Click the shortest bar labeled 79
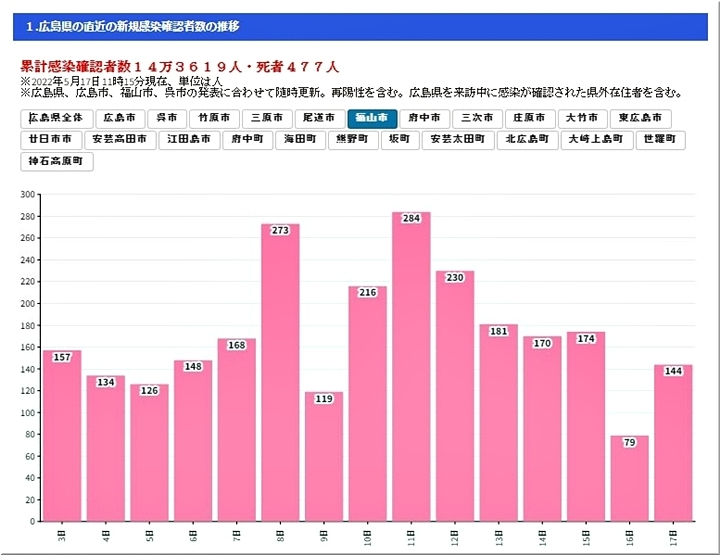Screen dimensions: 720x555 tap(629, 480)
